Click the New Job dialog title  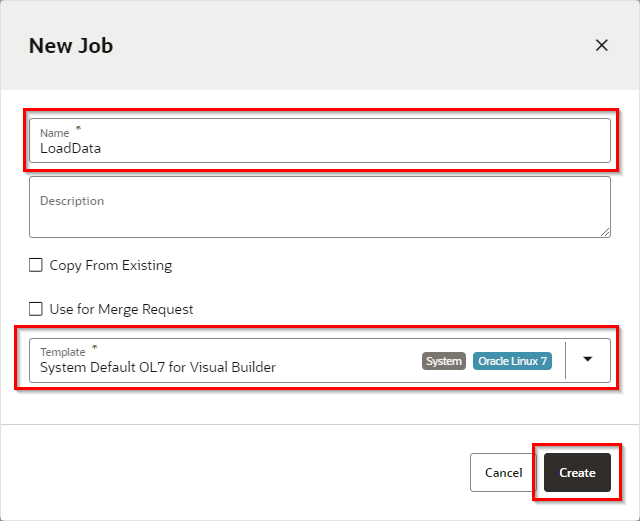[x=70, y=45]
